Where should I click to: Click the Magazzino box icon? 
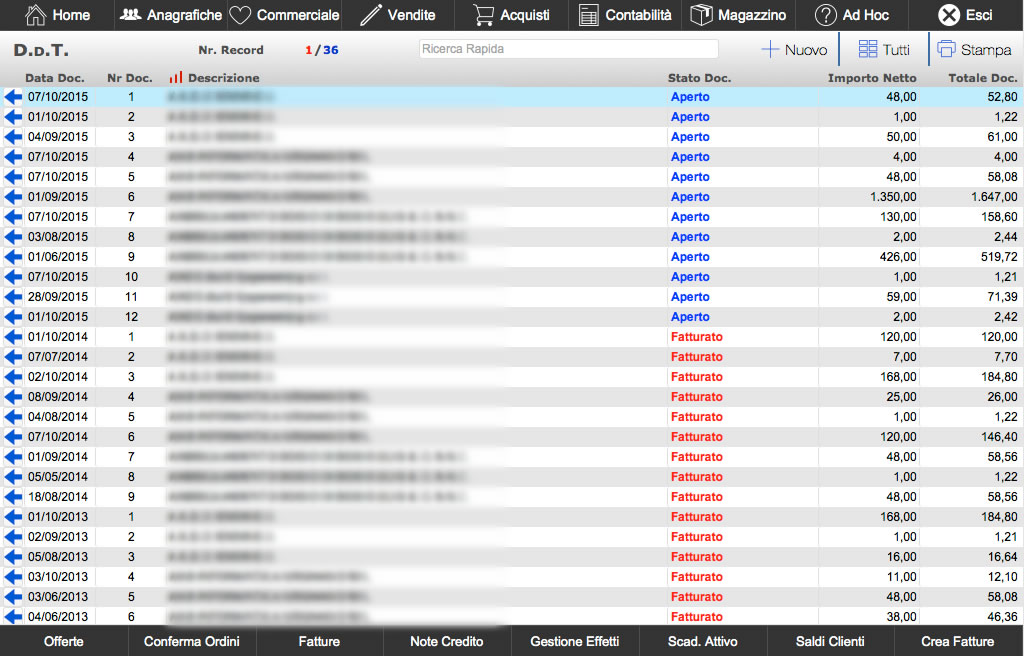click(x=701, y=15)
